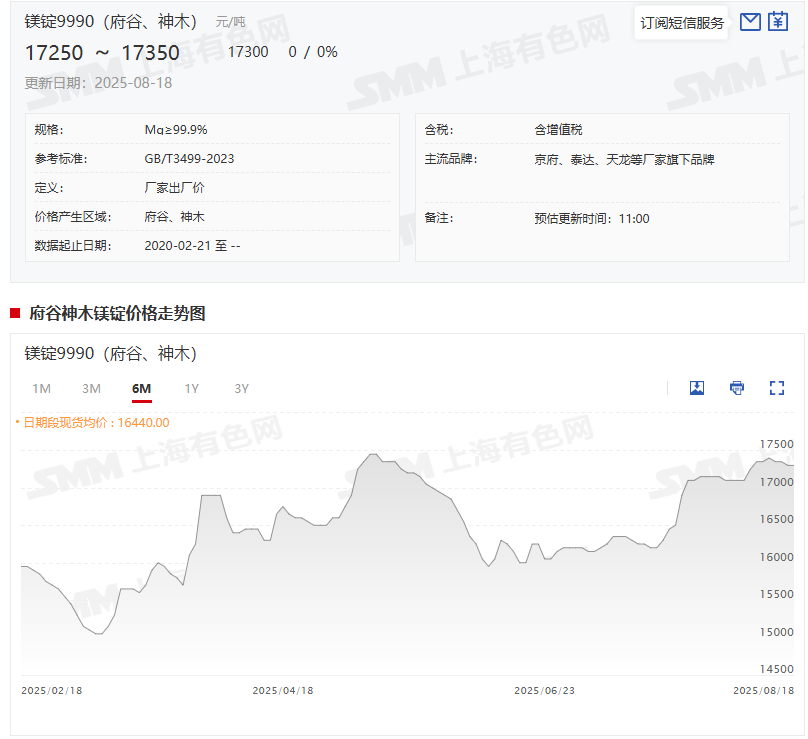
Task: Save the chart as an image
Action: pyautogui.click(x=697, y=388)
